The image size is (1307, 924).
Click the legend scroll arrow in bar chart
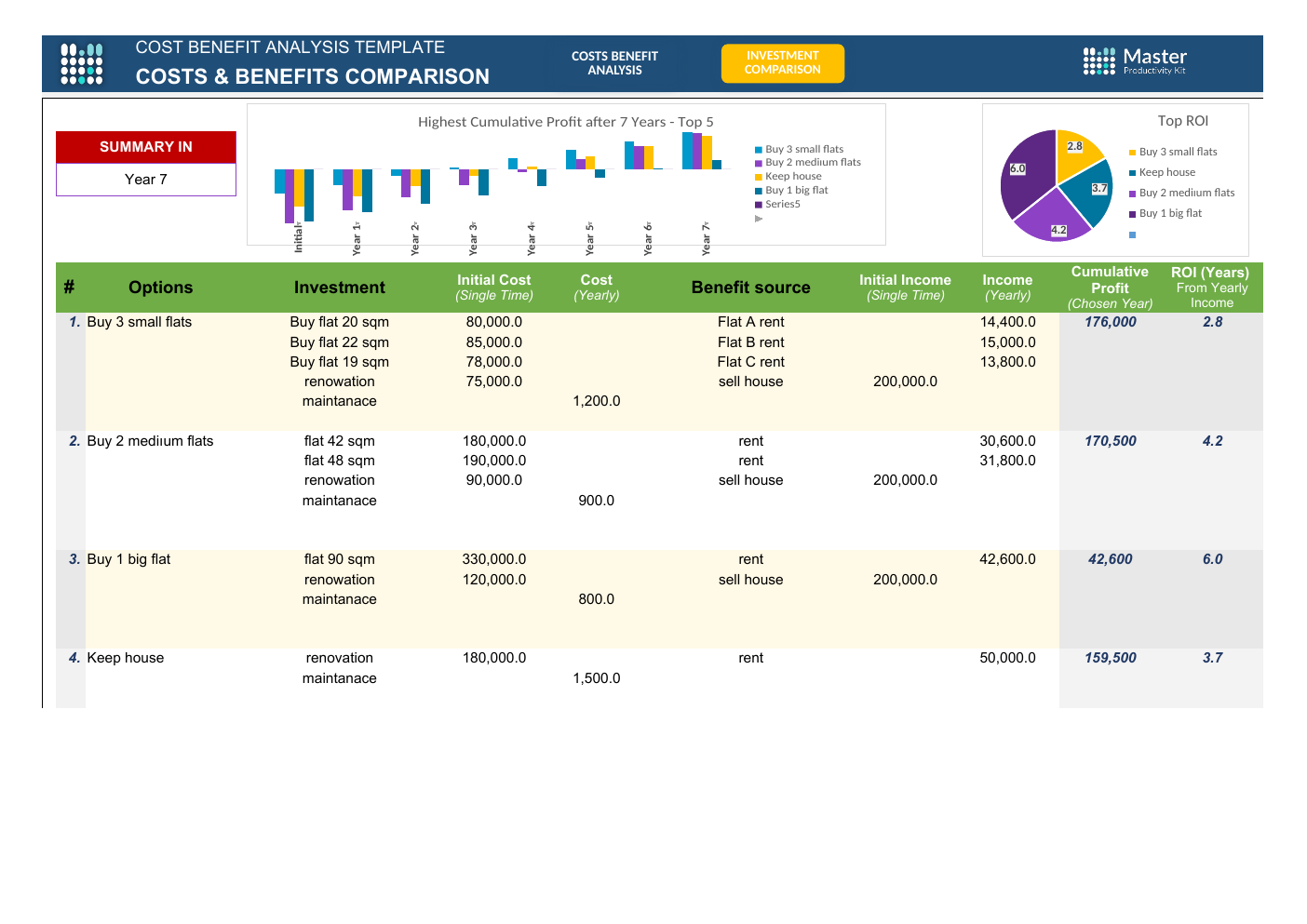click(759, 219)
